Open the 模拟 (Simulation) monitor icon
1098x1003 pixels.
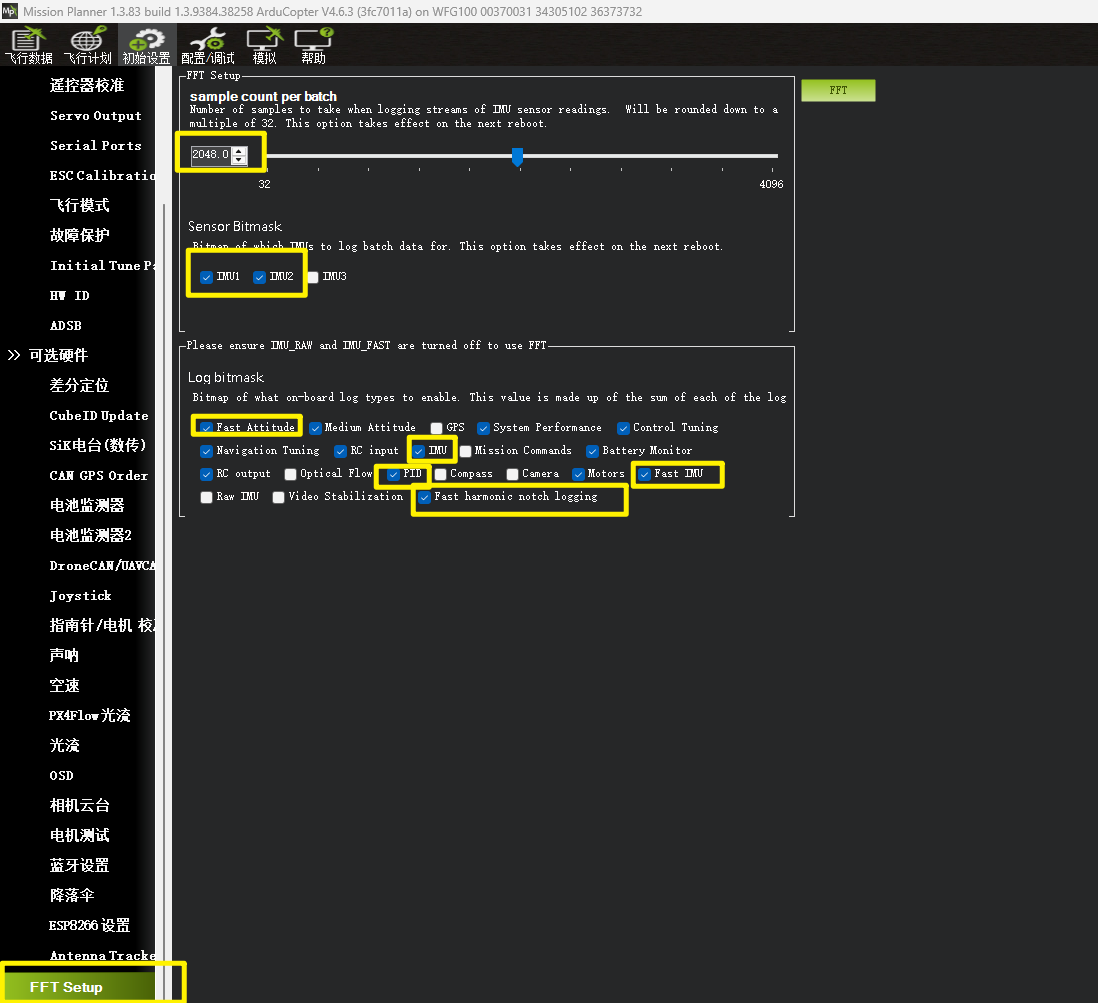coord(265,46)
